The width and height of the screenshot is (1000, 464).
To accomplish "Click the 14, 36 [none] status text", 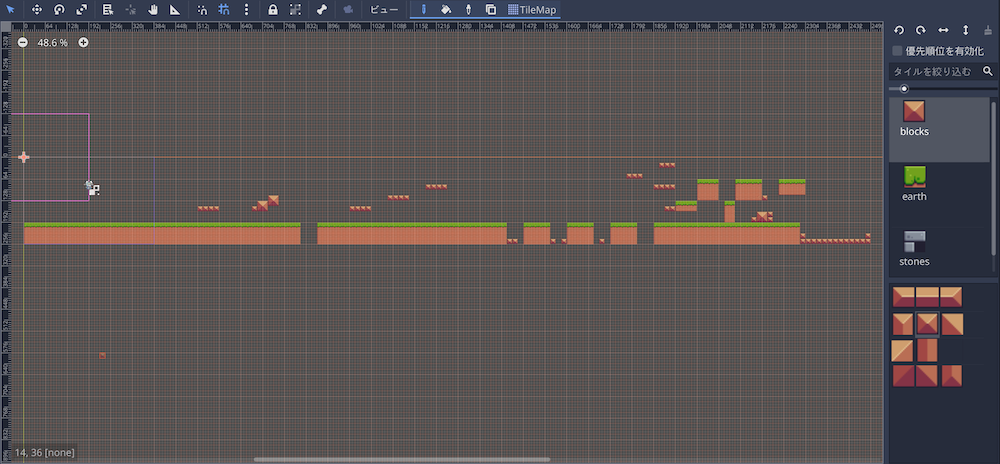I will click(44, 453).
